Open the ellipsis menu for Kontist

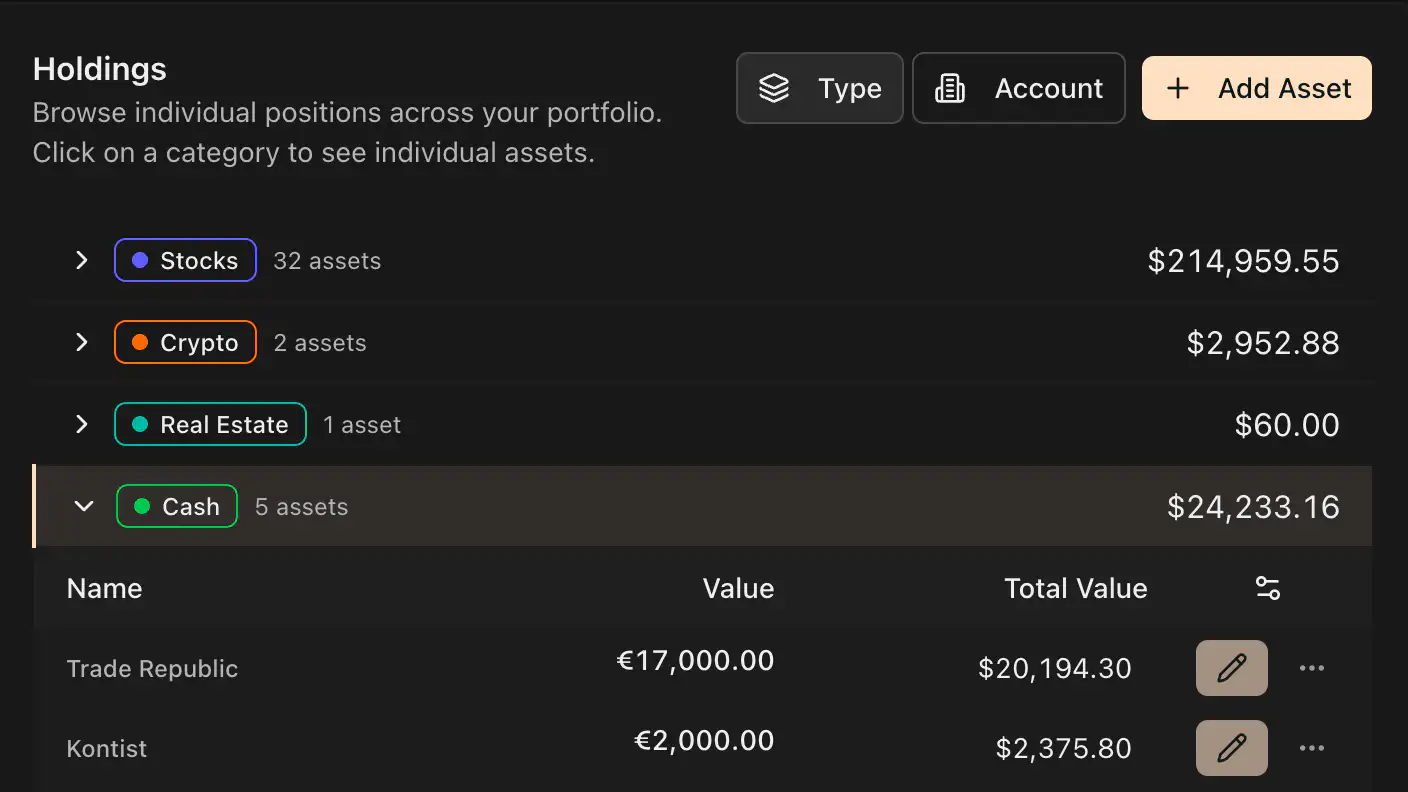pyautogui.click(x=1312, y=748)
